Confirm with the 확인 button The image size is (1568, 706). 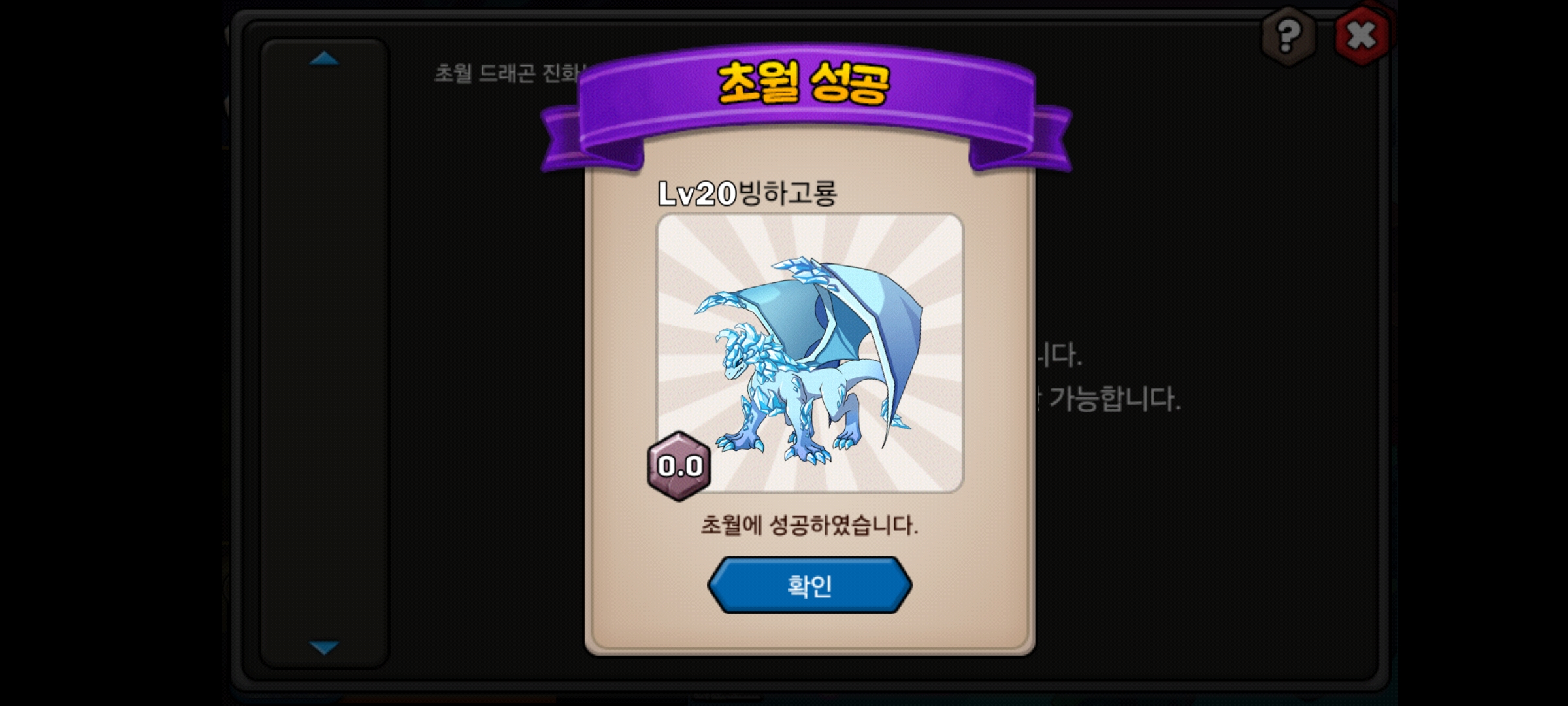tap(809, 585)
